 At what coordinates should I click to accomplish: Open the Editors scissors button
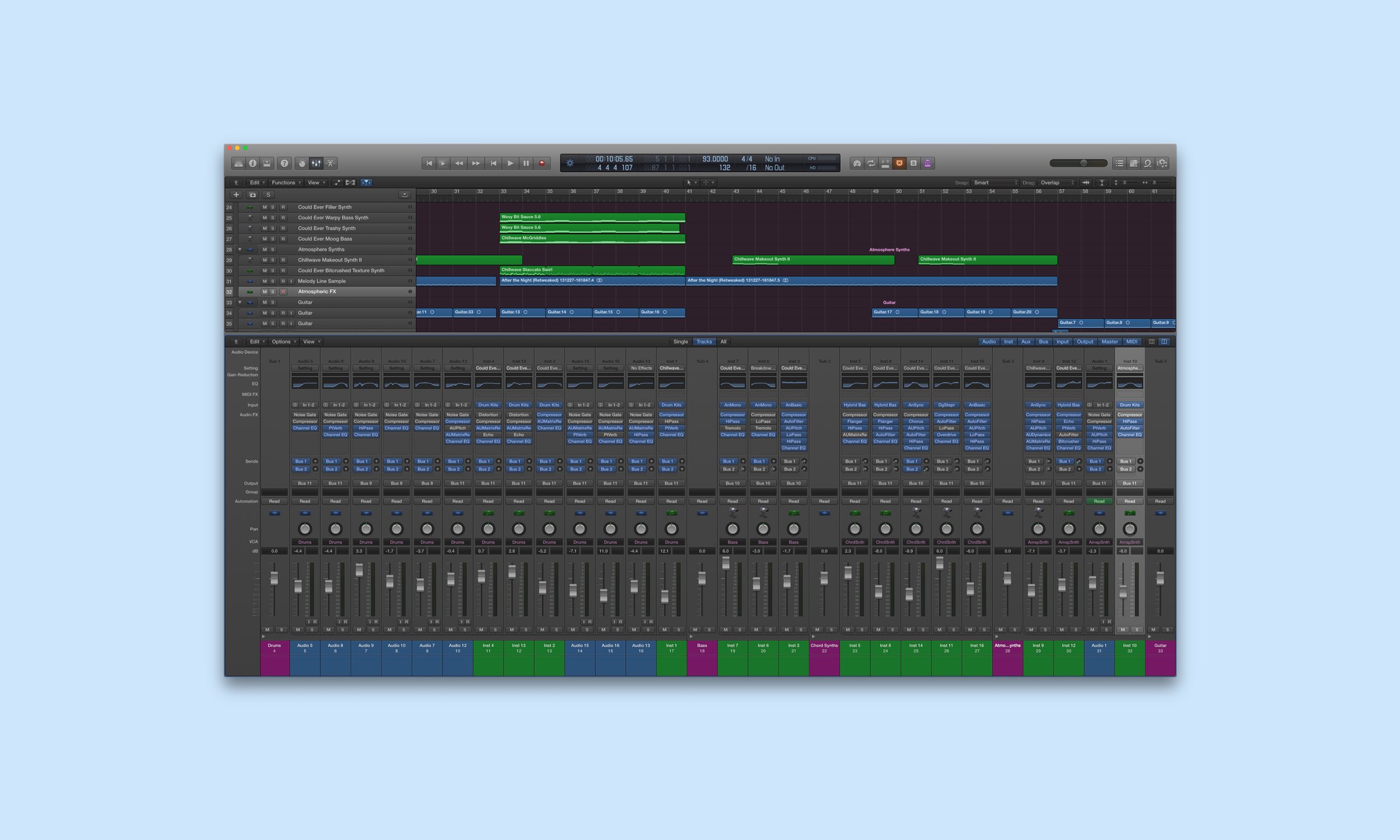tap(330, 163)
